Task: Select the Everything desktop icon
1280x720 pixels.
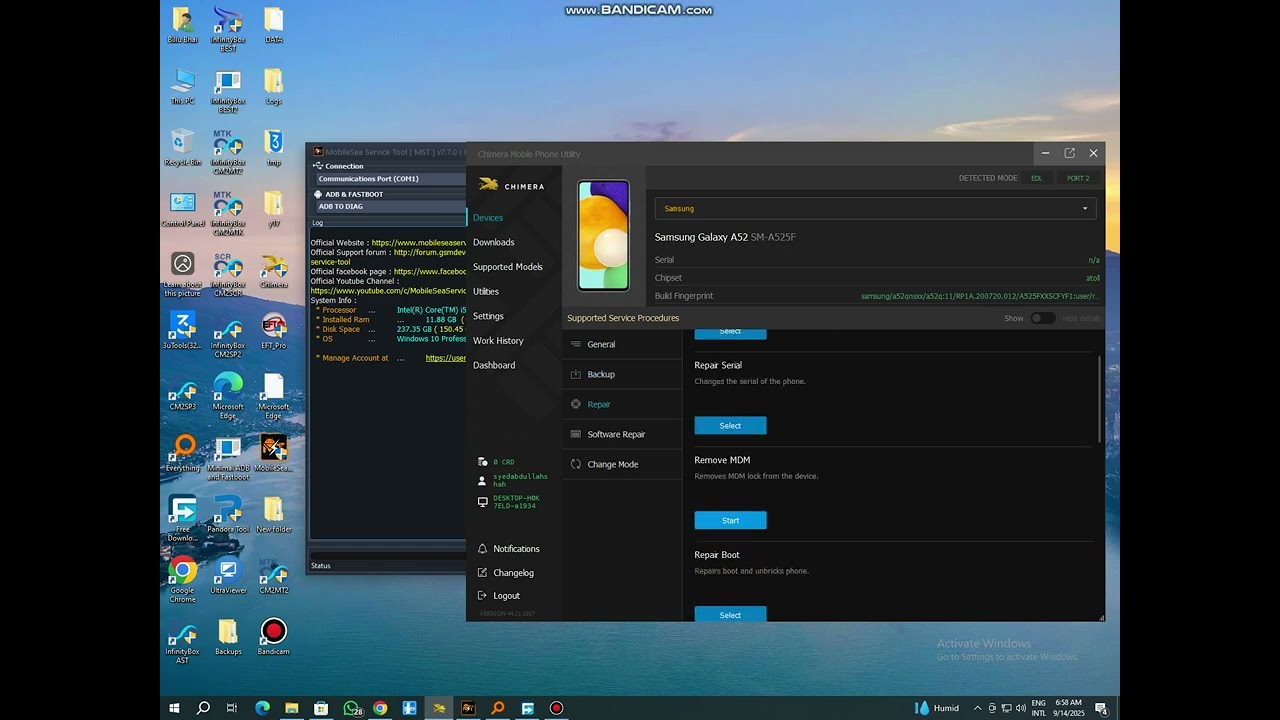Action: (x=182, y=453)
